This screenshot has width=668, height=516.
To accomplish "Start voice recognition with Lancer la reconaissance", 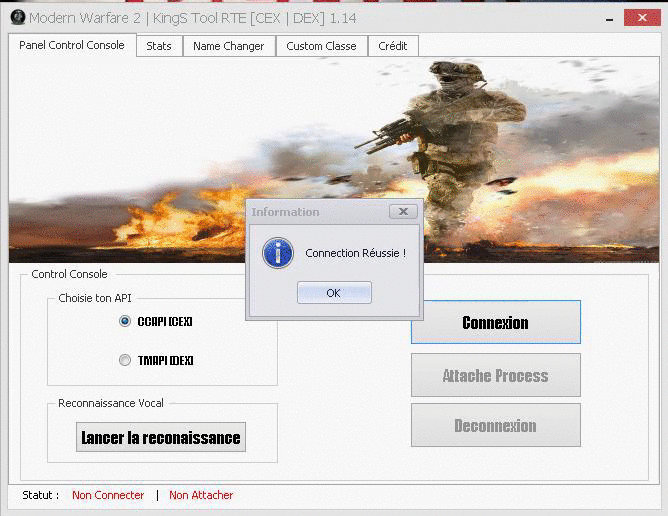I will point(161,437).
